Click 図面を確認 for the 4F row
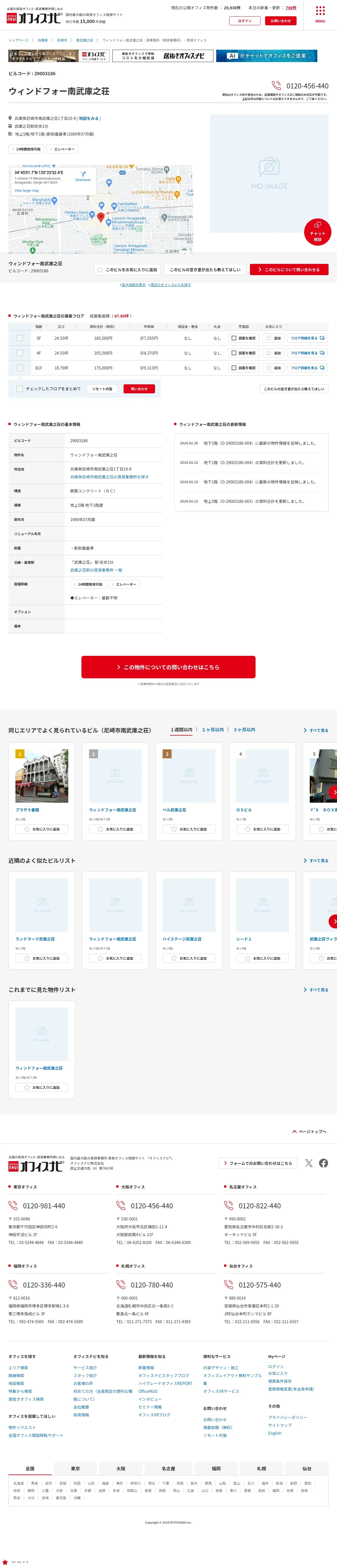 point(244,353)
